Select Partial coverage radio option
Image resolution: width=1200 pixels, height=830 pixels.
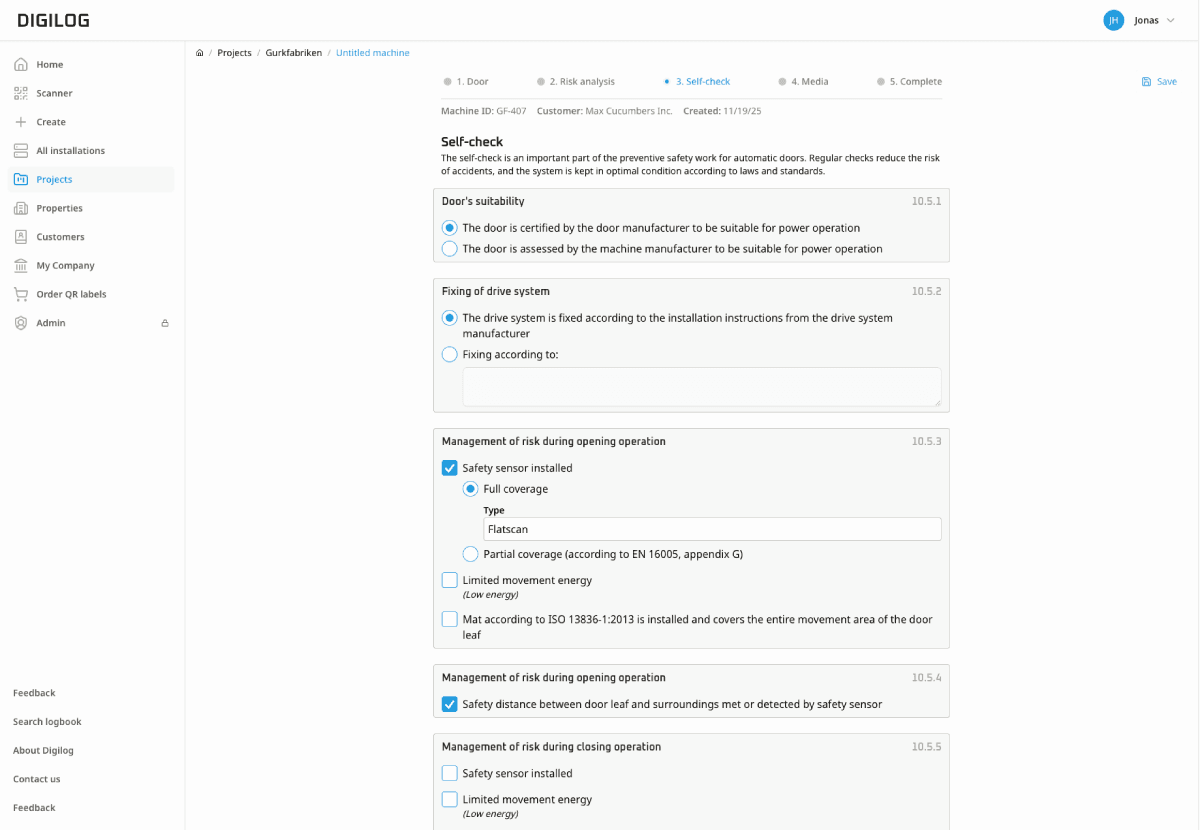coord(470,554)
